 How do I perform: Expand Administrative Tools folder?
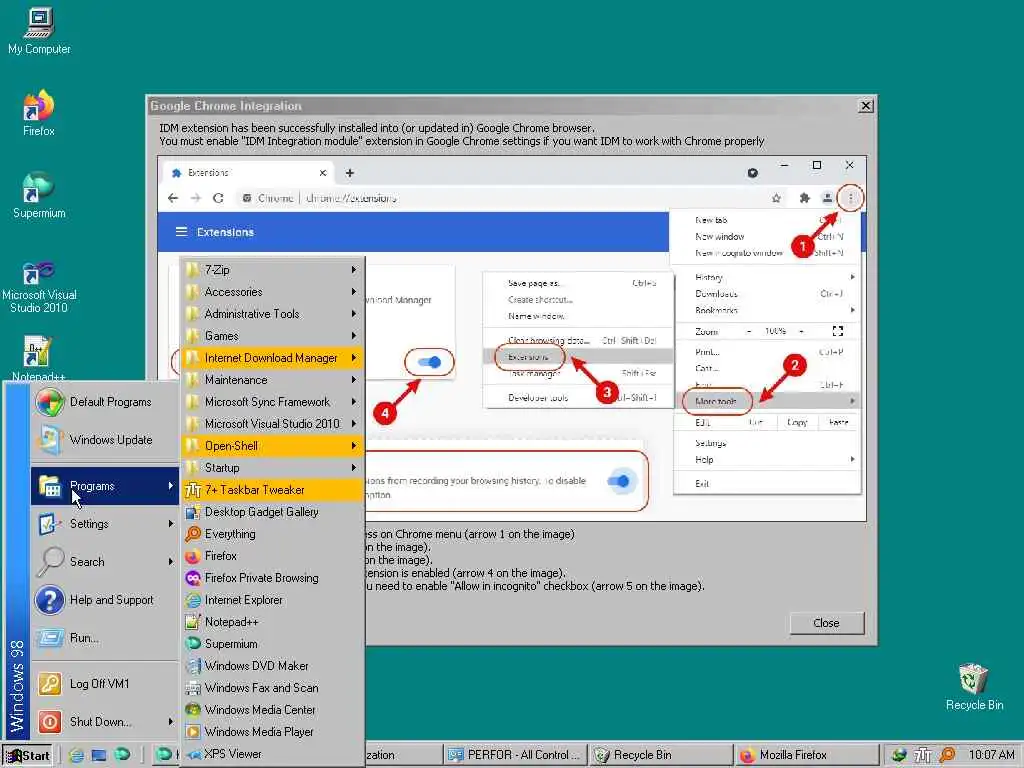[x=272, y=314]
